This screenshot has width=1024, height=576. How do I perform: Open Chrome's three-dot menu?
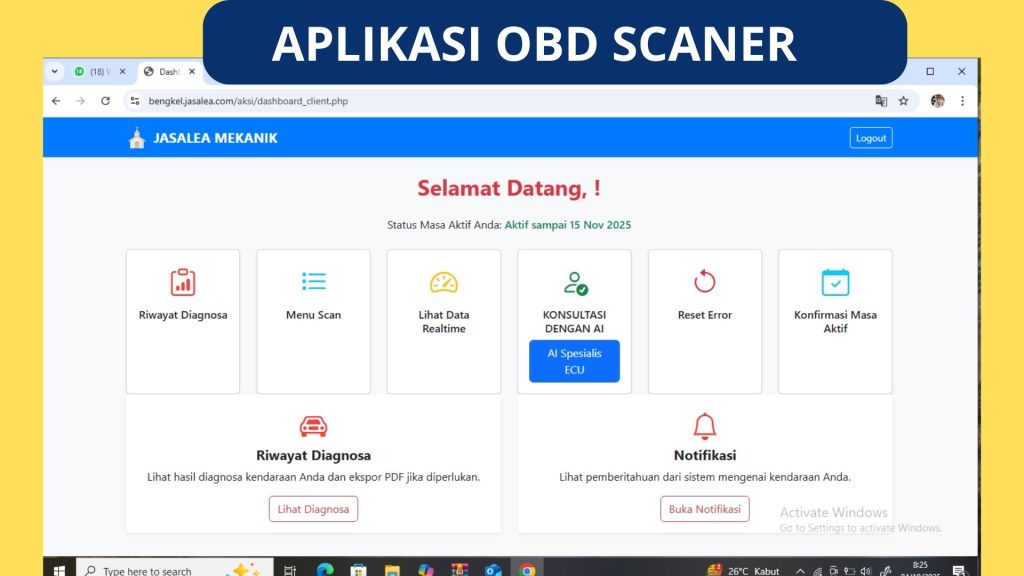click(962, 101)
